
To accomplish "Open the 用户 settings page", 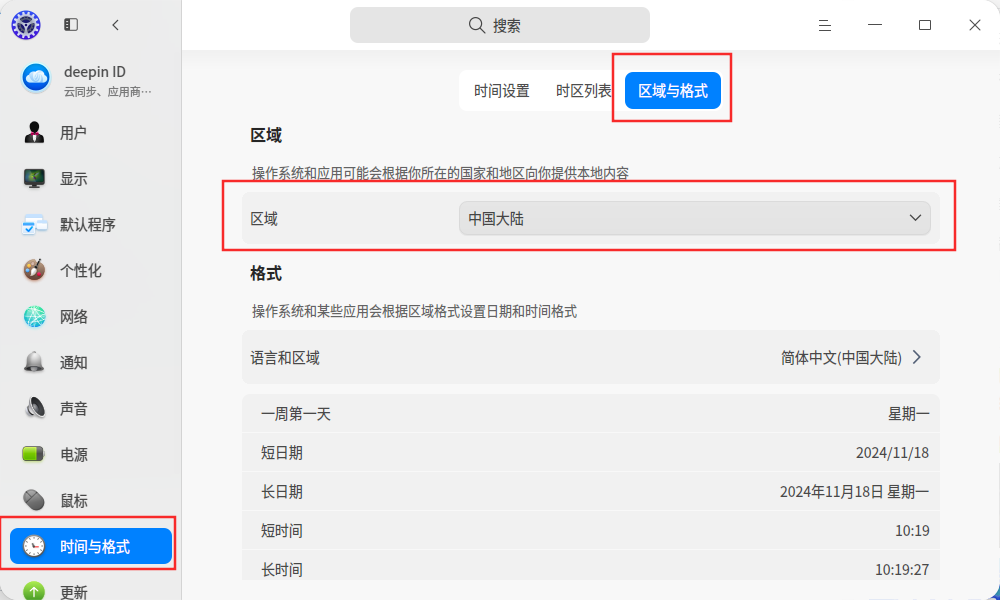I will (91, 133).
